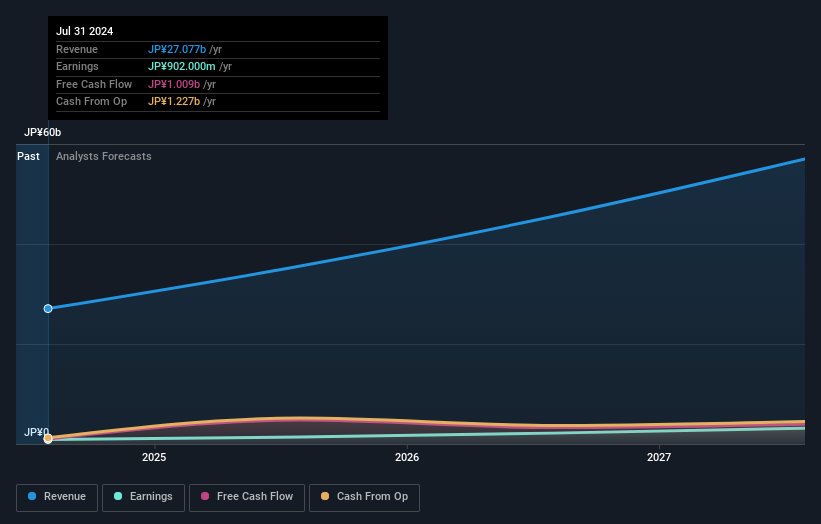Image resolution: width=821 pixels, height=524 pixels.
Task: Click the Jul 31 2024 tooltip date
Action: [84, 31]
